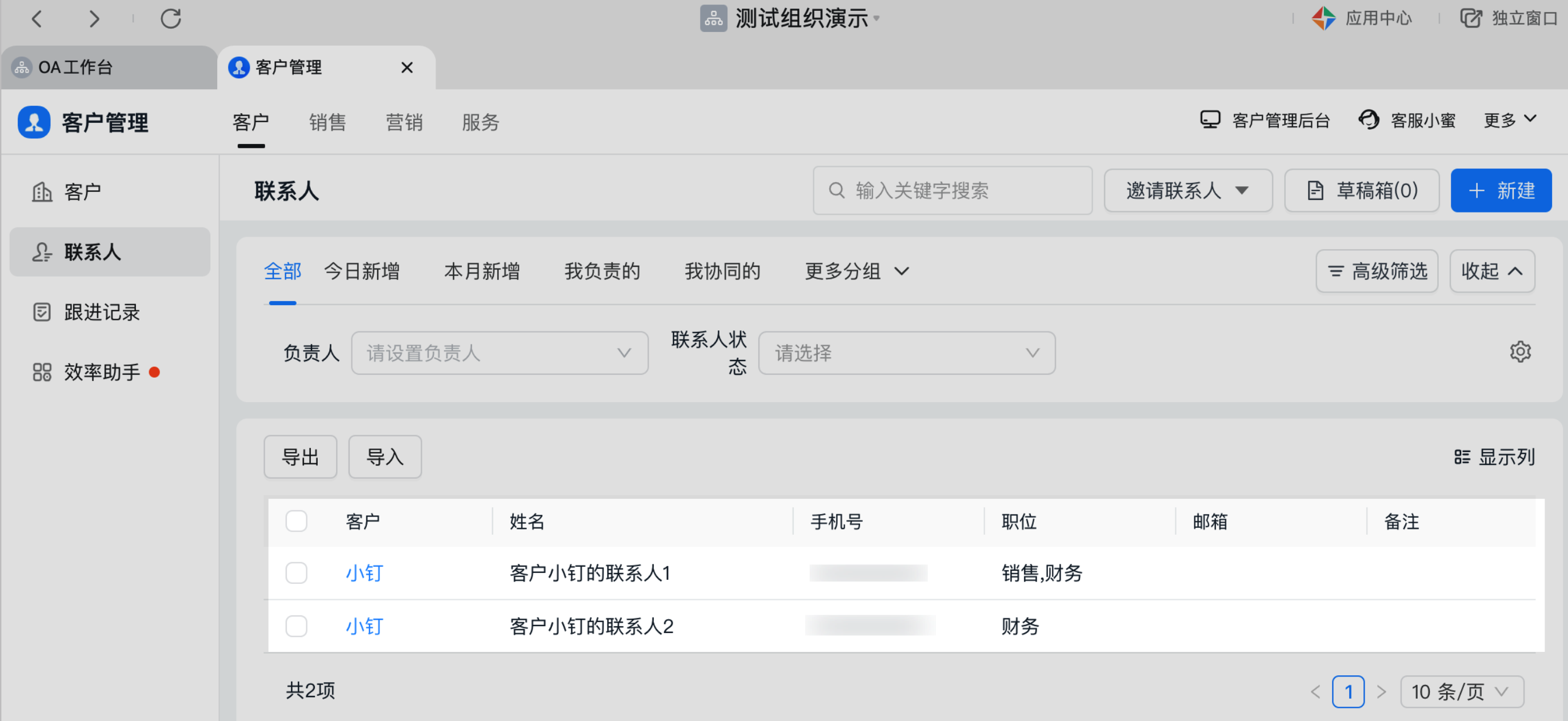Open 显示列 column display option

[1494, 456]
